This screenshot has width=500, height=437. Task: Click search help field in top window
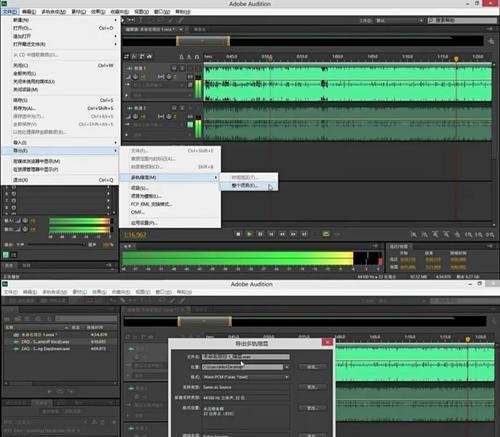click(x=463, y=20)
